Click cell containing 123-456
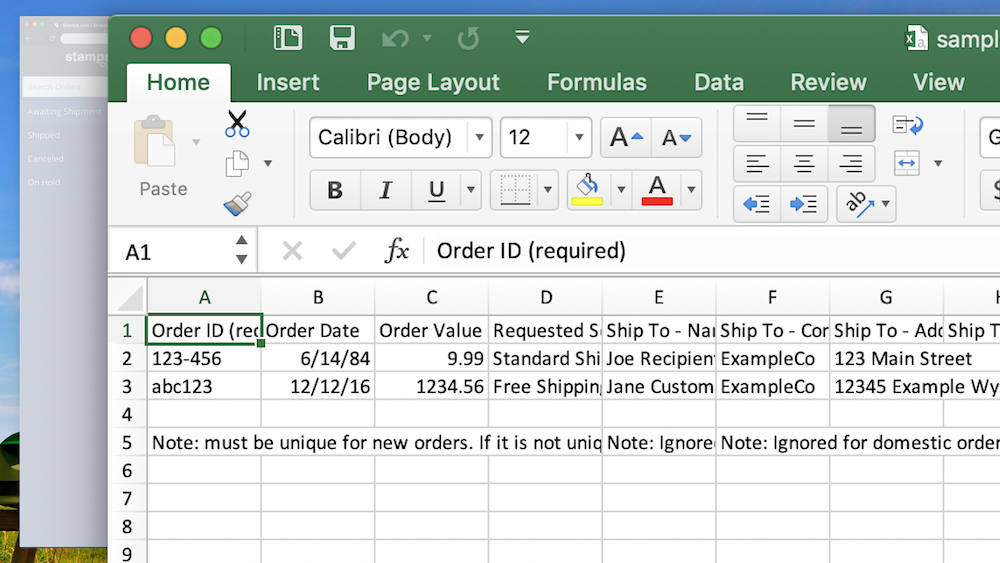Image resolution: width=1000 pixels, height=563 pixels. pos(204,358)
